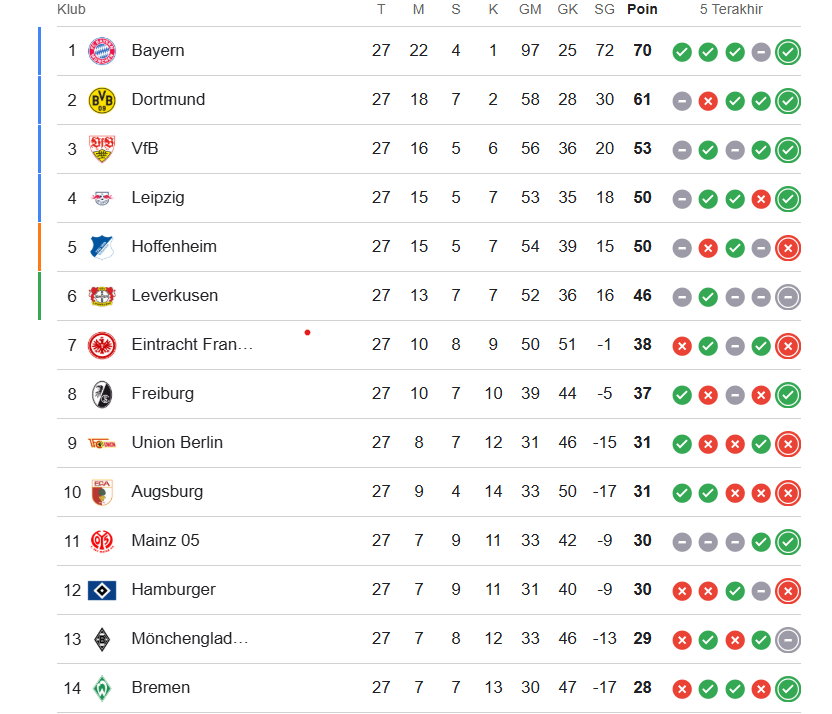Click the Hoffenheim club crest
The height and width of the screenshot is (714, 832).
(102, 247)
